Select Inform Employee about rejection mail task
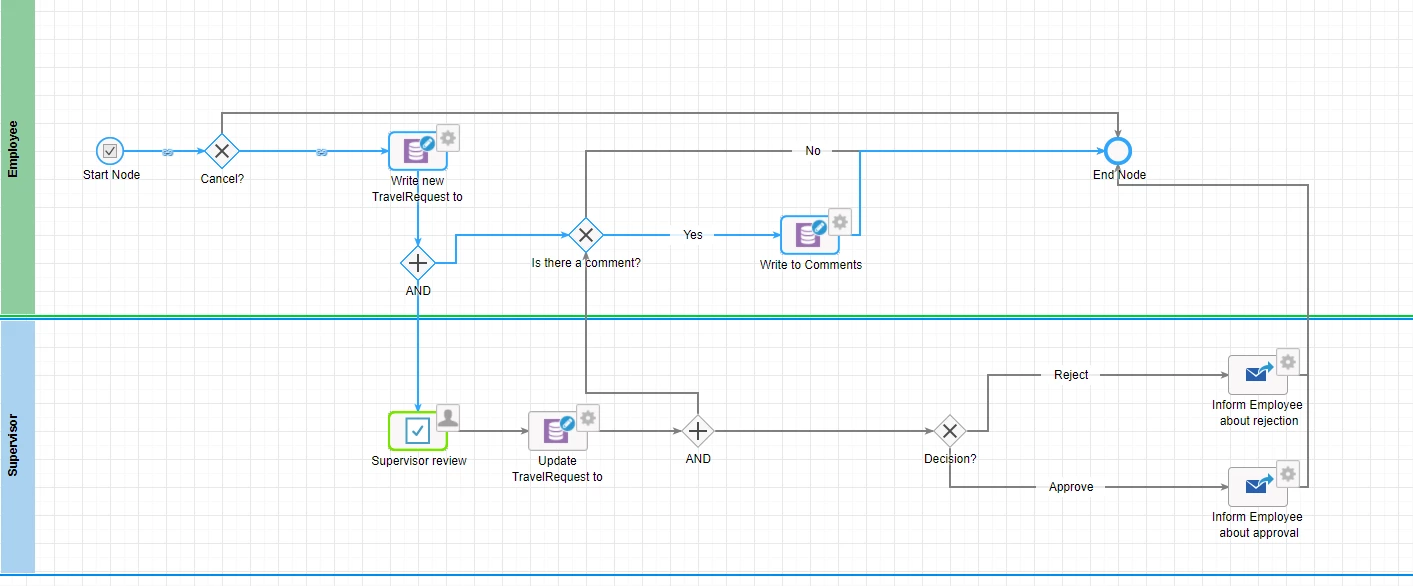1413x586 pixels. [x=1258, y=375]
